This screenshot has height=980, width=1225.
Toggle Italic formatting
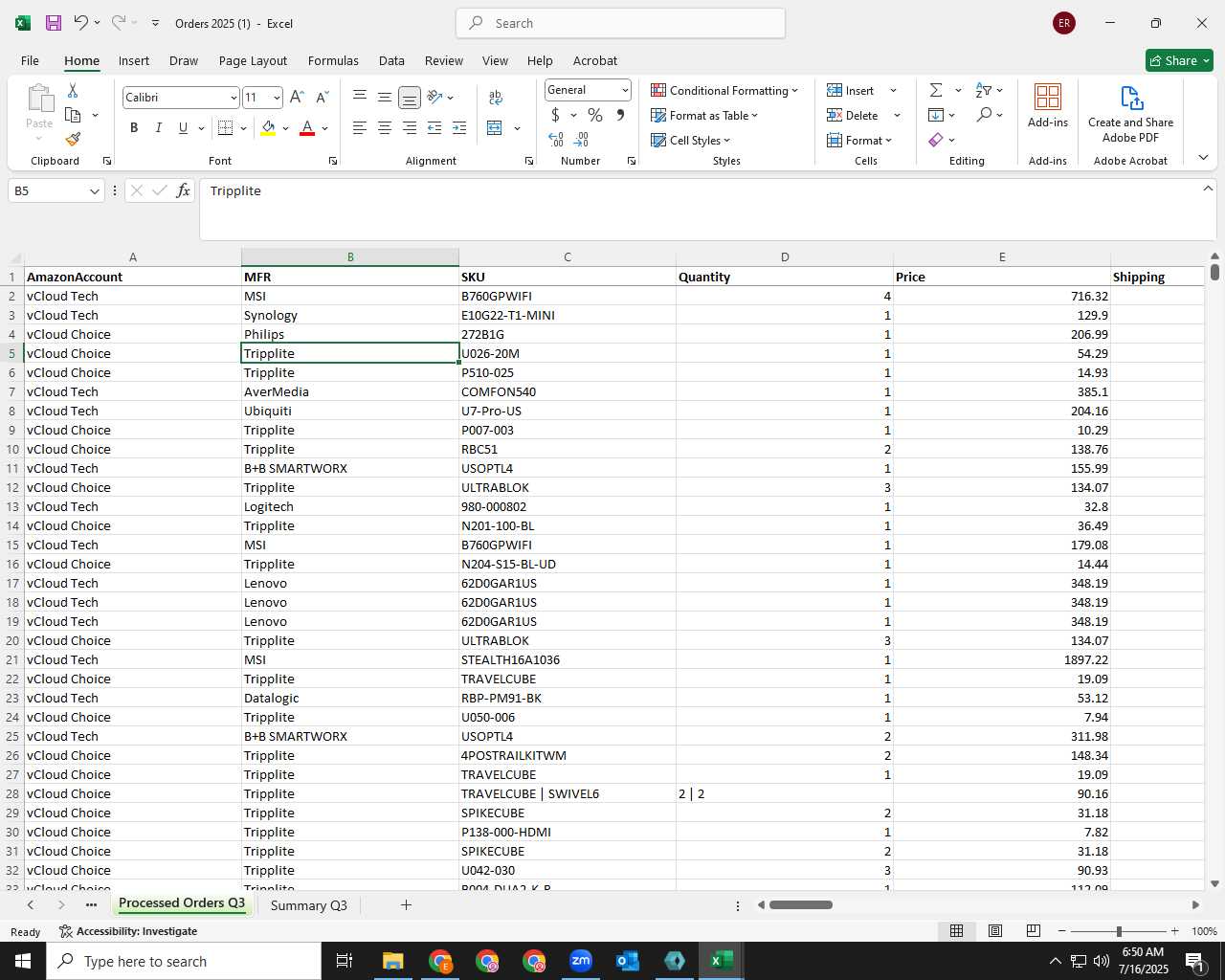click(159, 127)
